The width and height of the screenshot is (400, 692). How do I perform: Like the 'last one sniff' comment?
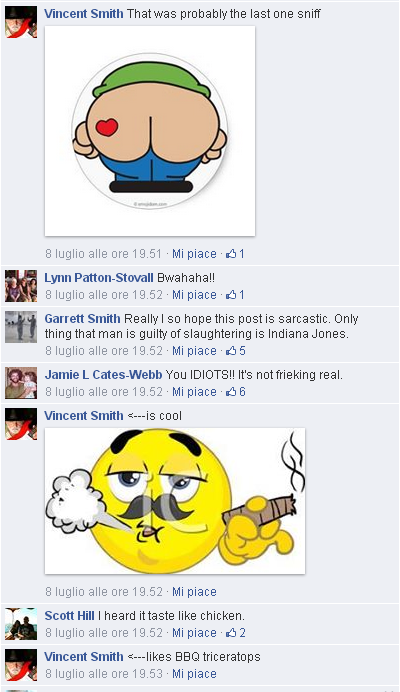[194, 254]
